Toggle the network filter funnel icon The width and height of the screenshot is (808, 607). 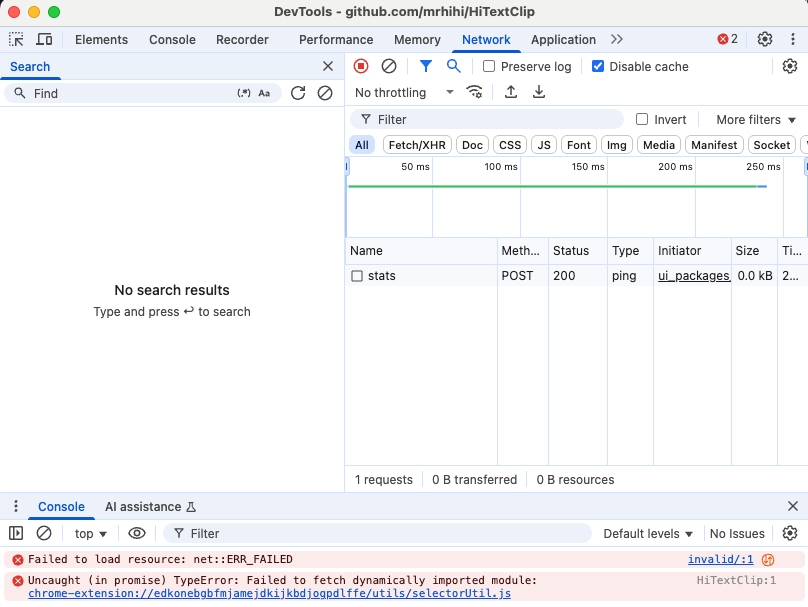click(426, 66)
